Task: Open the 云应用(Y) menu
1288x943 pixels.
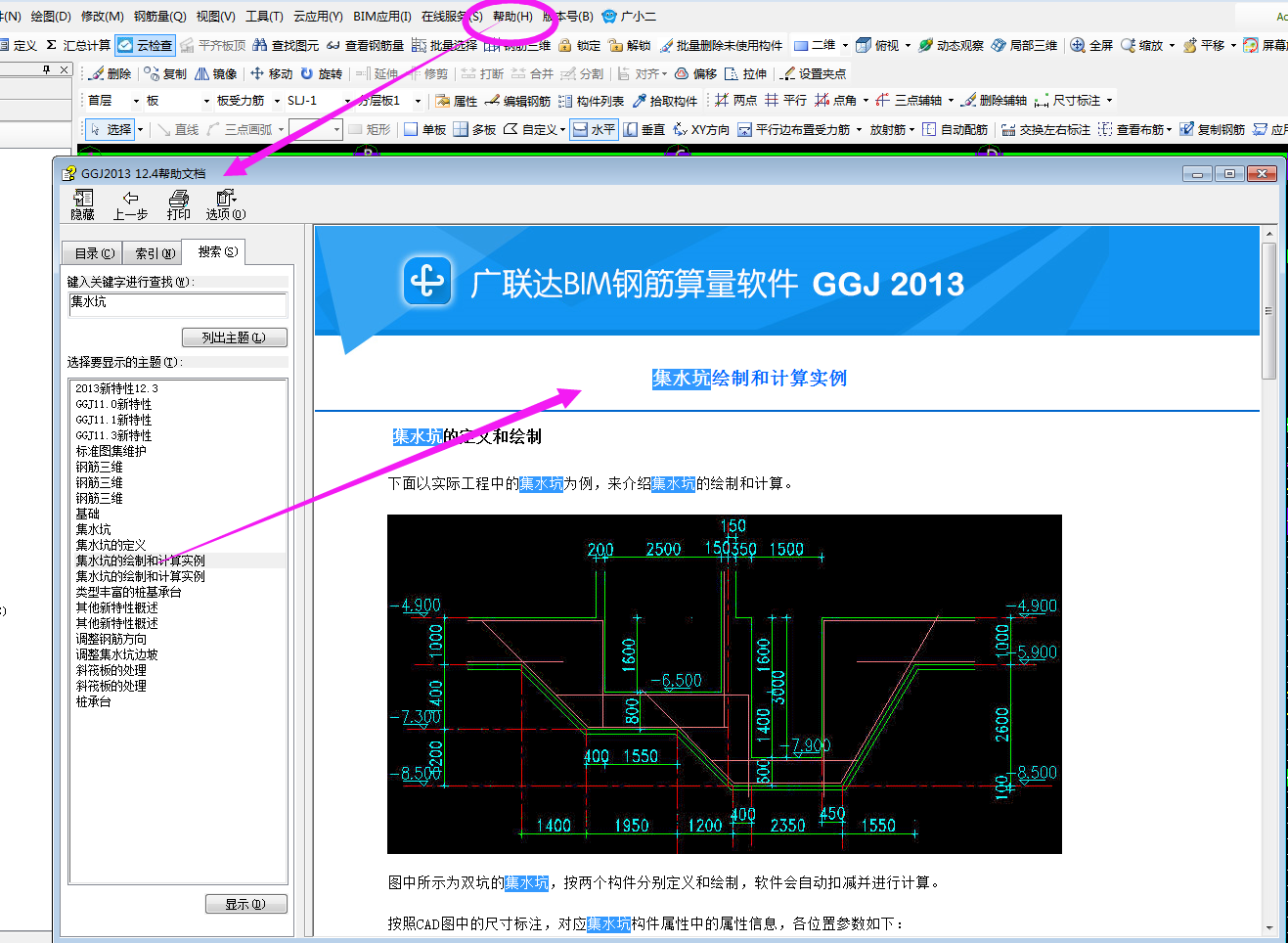Action: pos(318,17)
